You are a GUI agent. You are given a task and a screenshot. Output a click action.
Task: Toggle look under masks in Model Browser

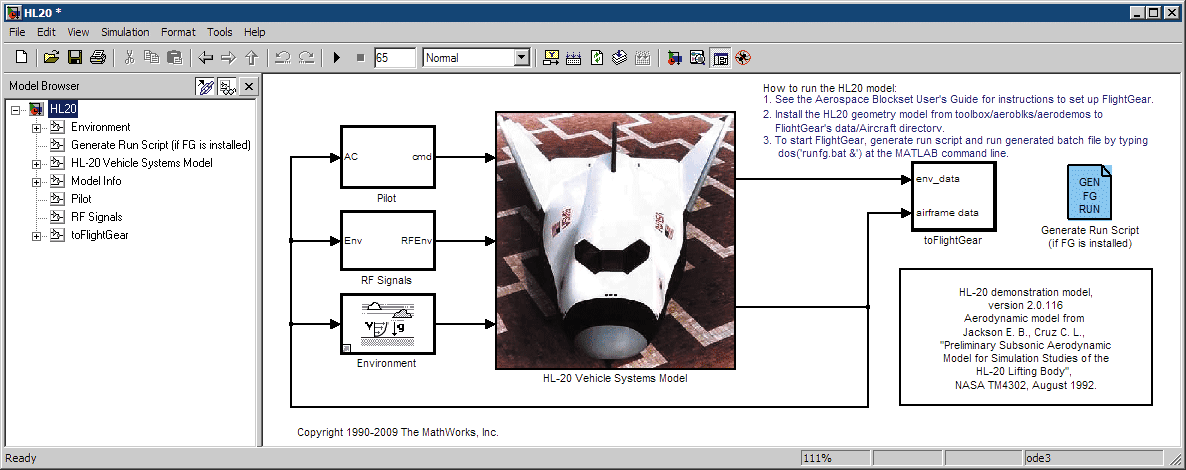coord(227,87)
